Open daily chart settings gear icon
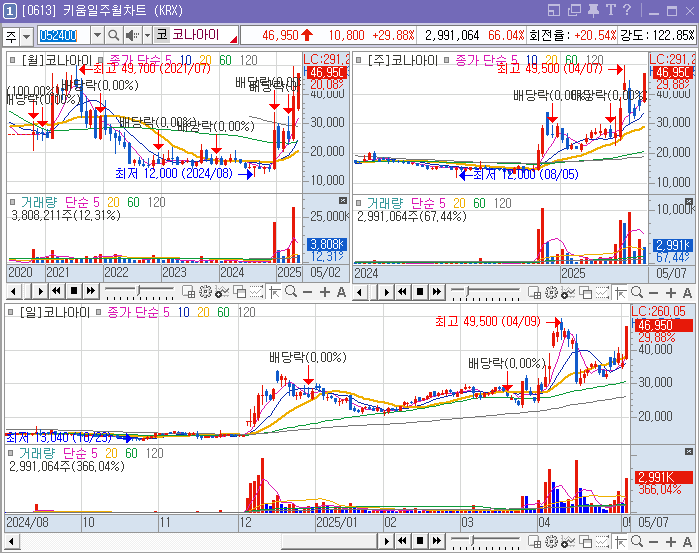 pos(551,542)
